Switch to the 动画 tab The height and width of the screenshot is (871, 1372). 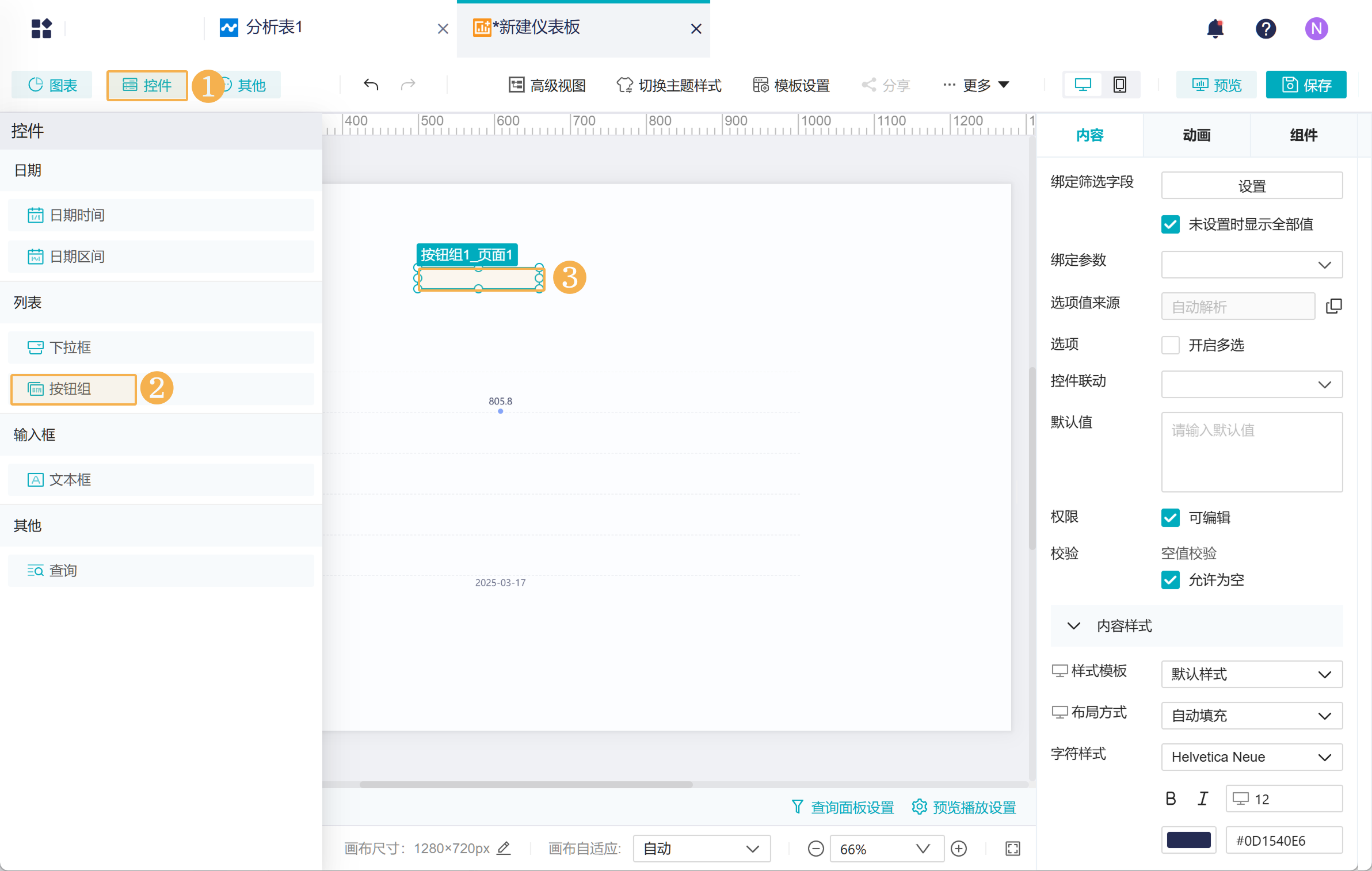[x=1196, y=135]
